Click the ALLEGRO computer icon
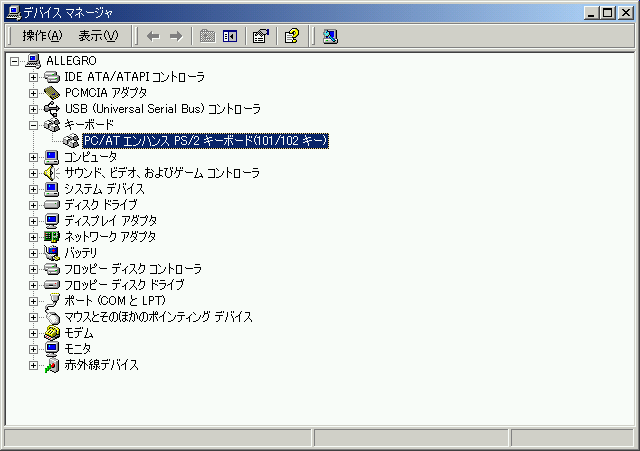 [33, 61]
